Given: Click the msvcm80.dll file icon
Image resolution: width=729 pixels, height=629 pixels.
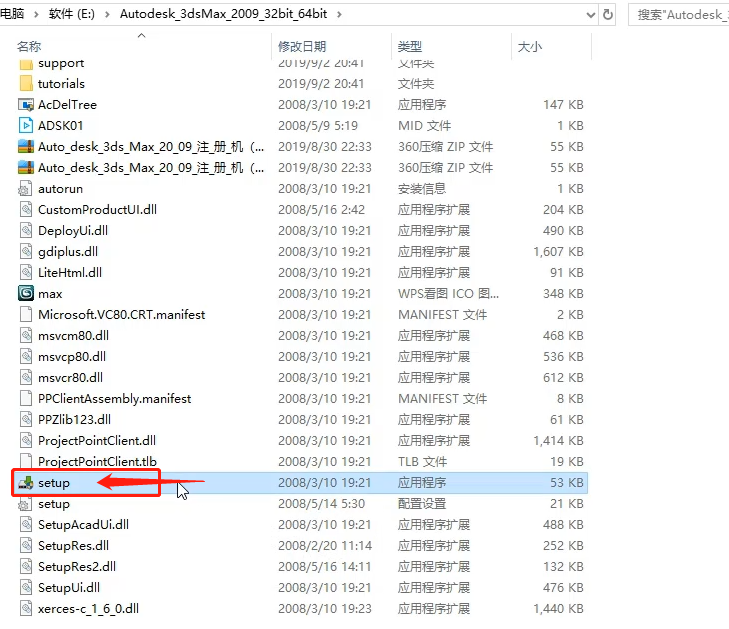Looking at the screenshot, I should click(x=26, y=336).
